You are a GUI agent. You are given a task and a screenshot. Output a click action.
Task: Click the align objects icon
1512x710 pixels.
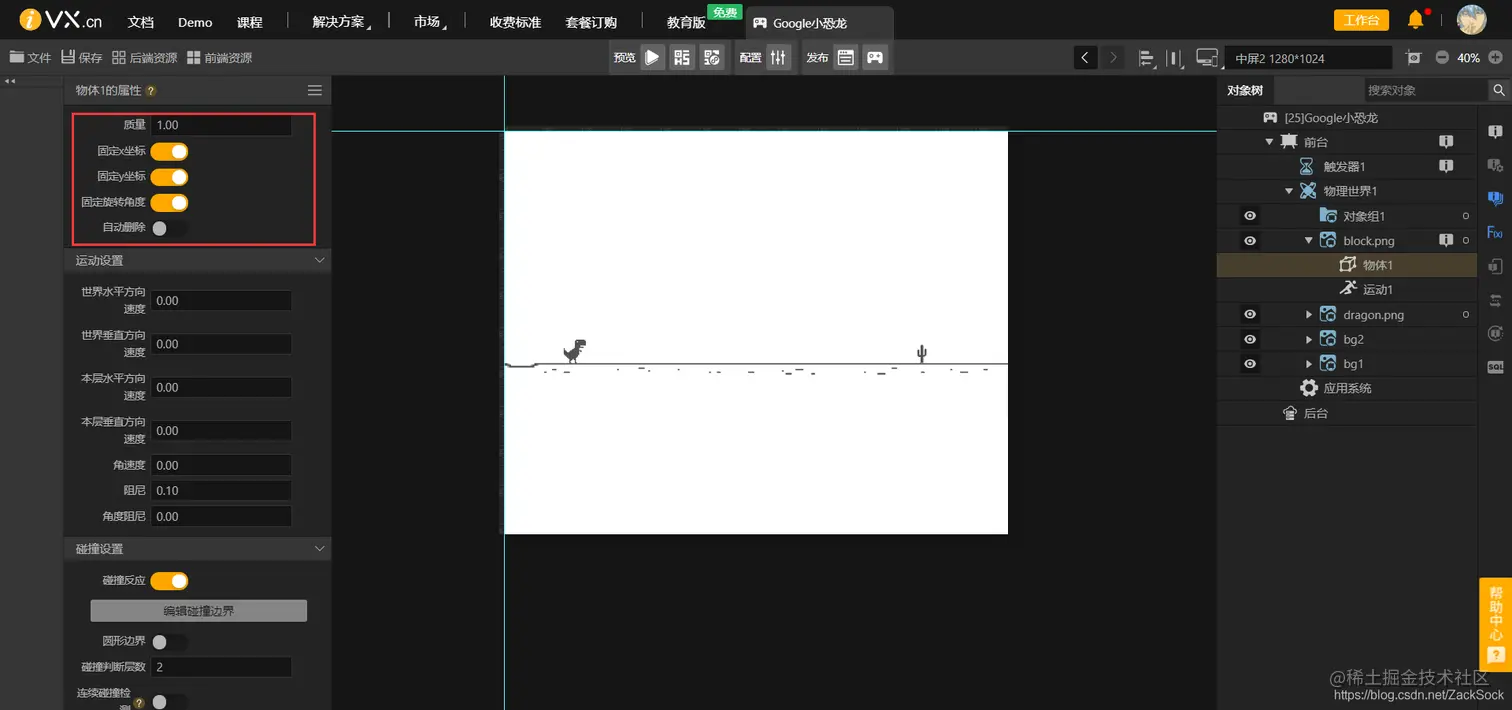(1146, 58)
